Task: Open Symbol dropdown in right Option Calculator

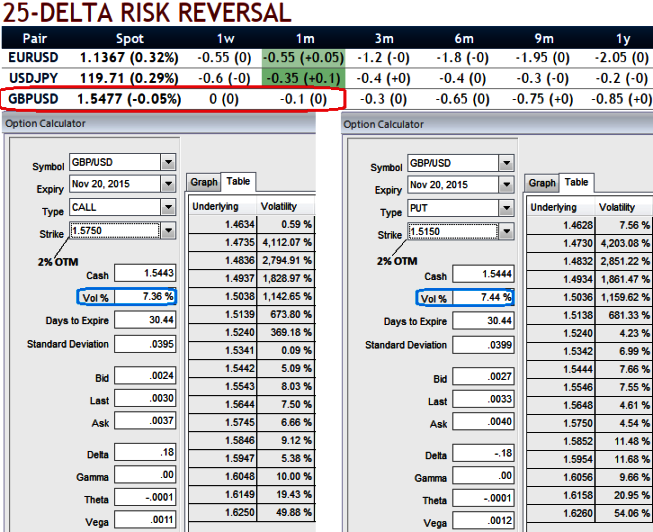Action: [x=506, y=163]
